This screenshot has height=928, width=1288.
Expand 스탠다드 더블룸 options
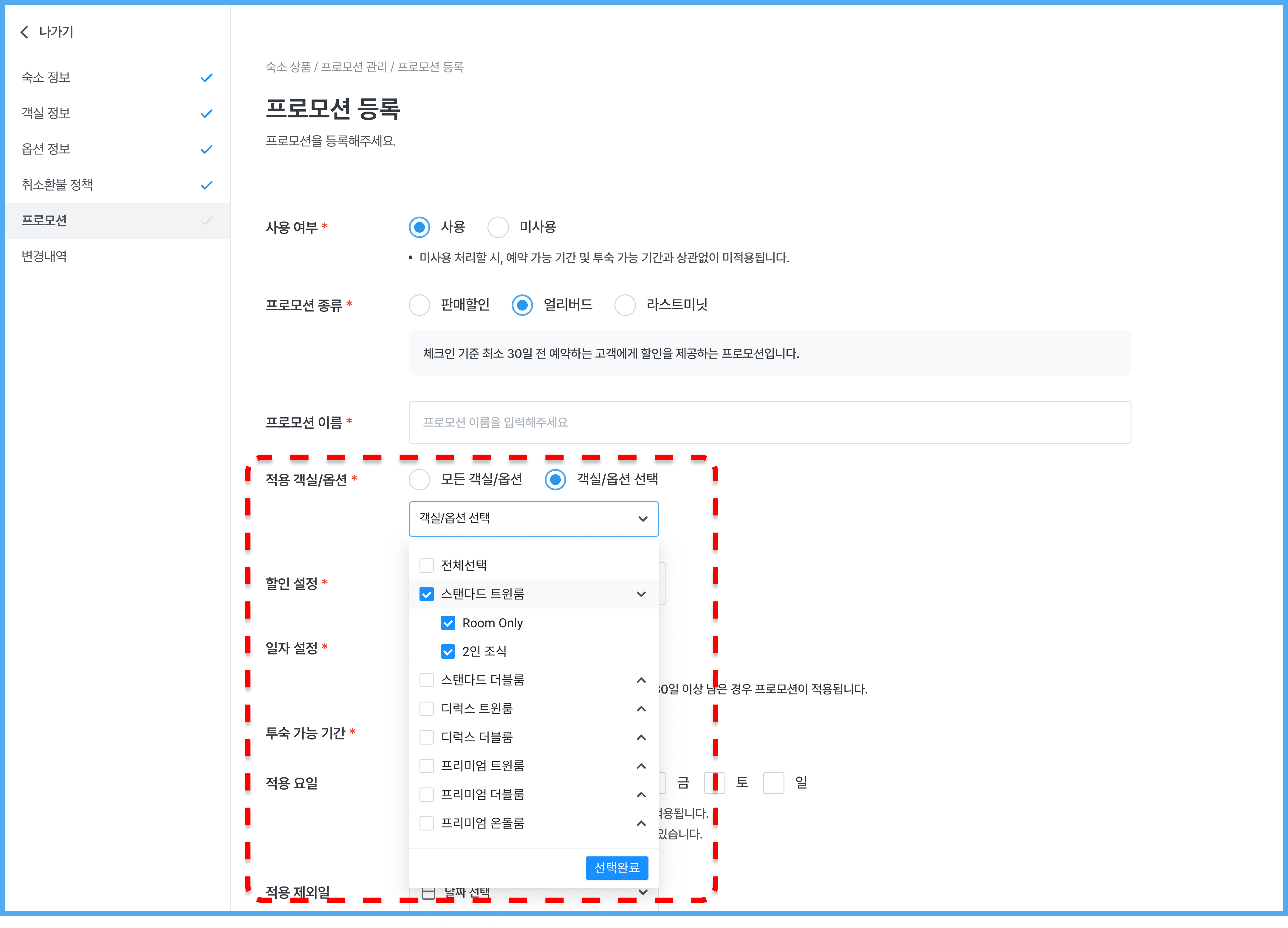pos(641,680)
